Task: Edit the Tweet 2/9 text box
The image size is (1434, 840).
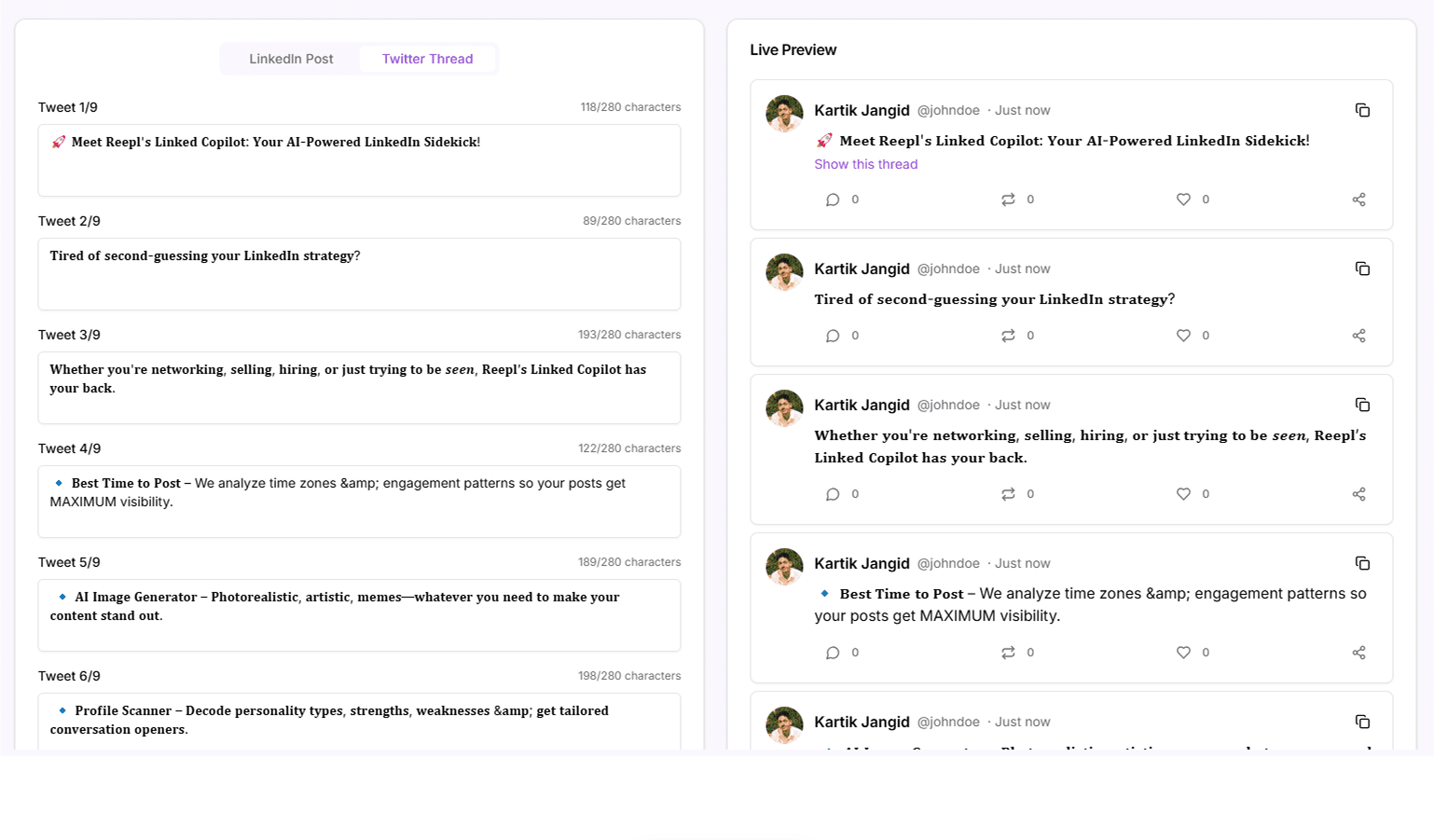Action: 359,274
